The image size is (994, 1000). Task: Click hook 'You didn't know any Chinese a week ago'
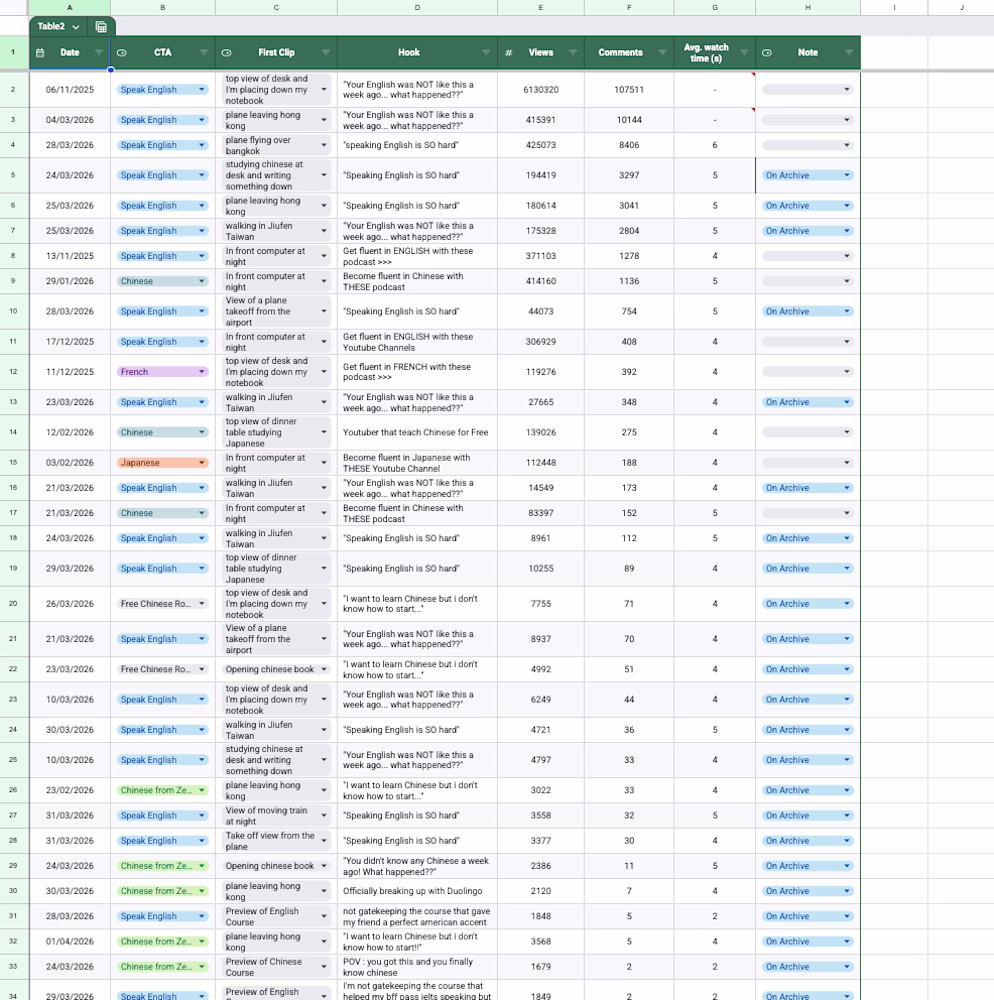tap(416, 866)
